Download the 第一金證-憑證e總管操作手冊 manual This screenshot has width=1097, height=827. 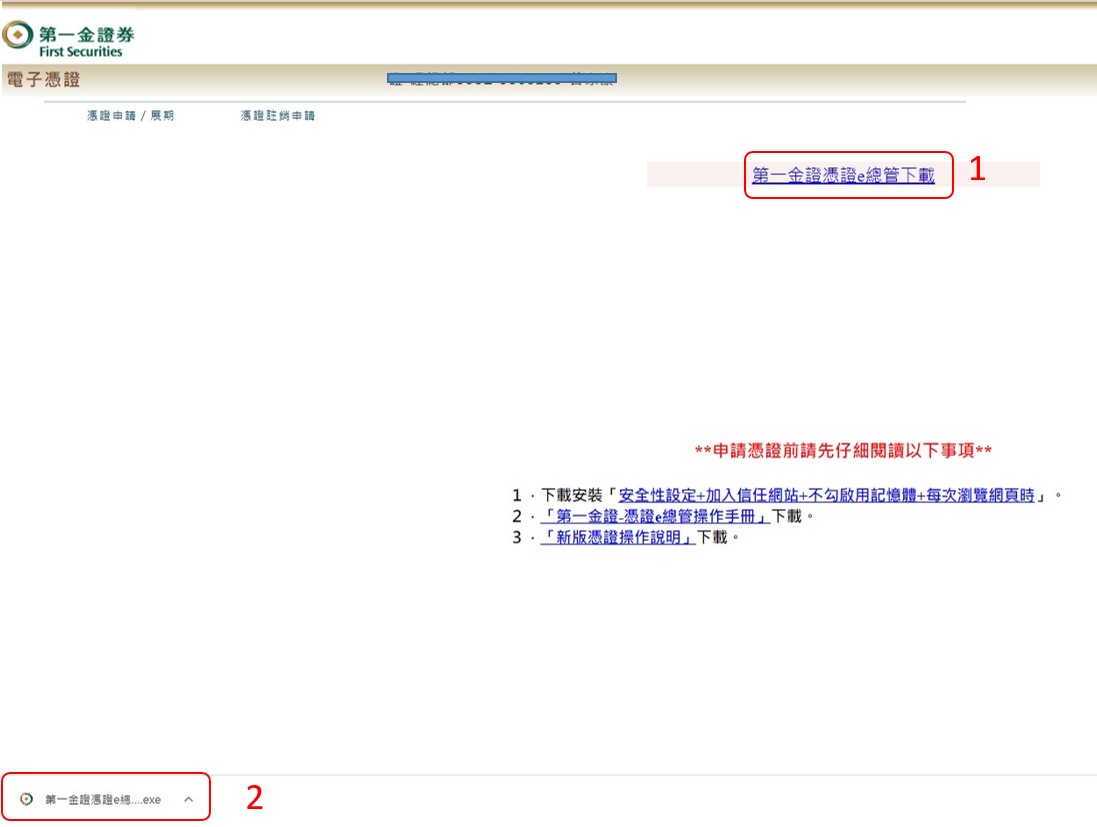point(655,516)
